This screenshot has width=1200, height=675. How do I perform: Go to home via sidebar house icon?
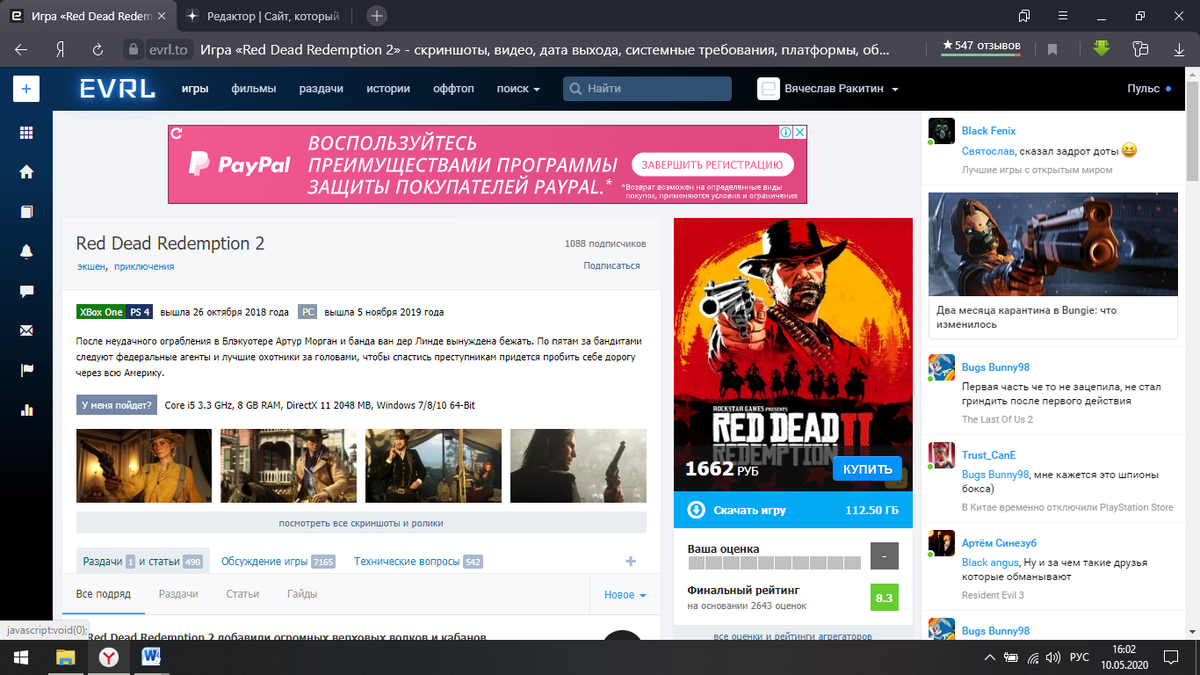pyautogui.click(x=26, y=172)
